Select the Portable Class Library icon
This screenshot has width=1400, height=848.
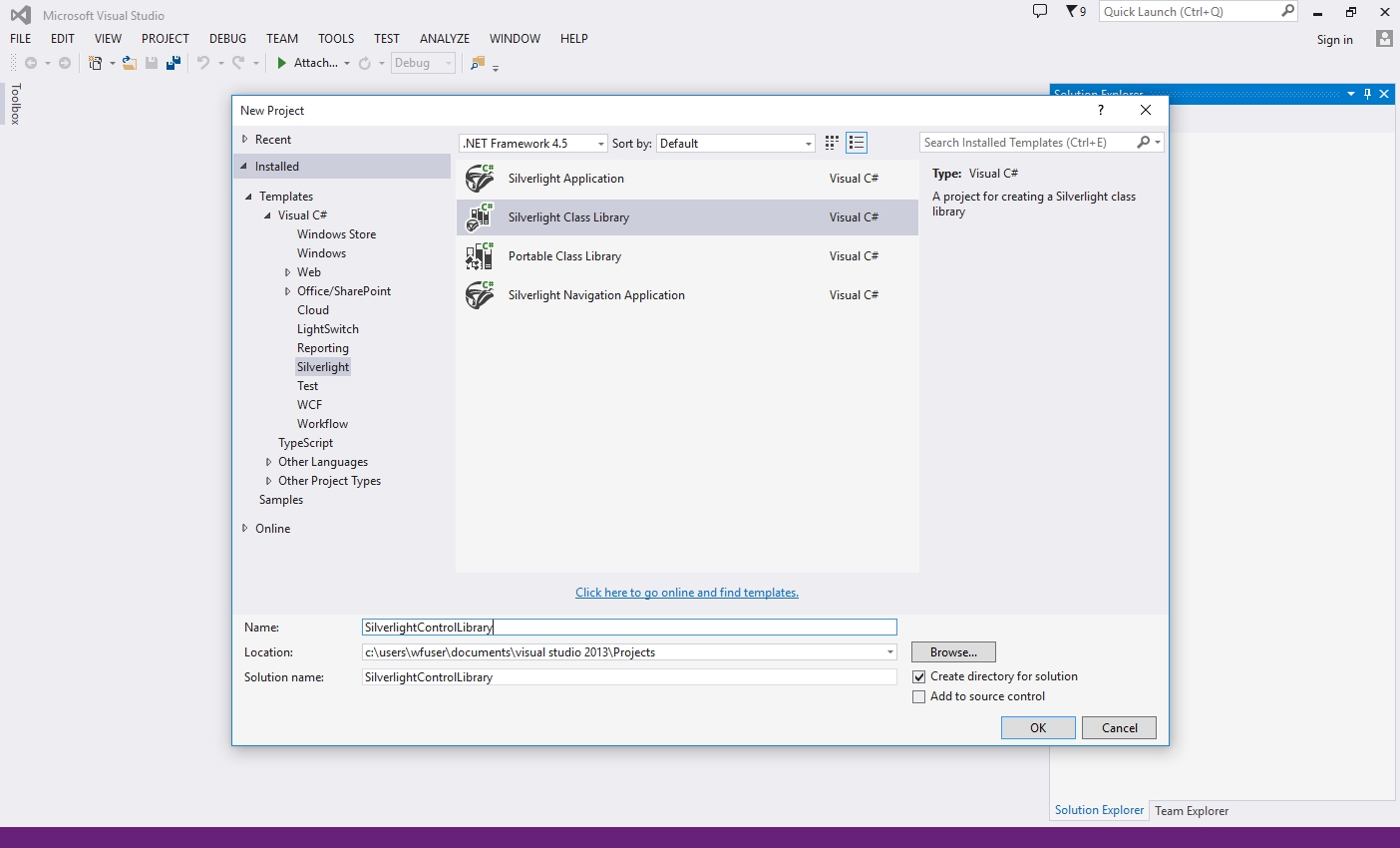point(480,256)
